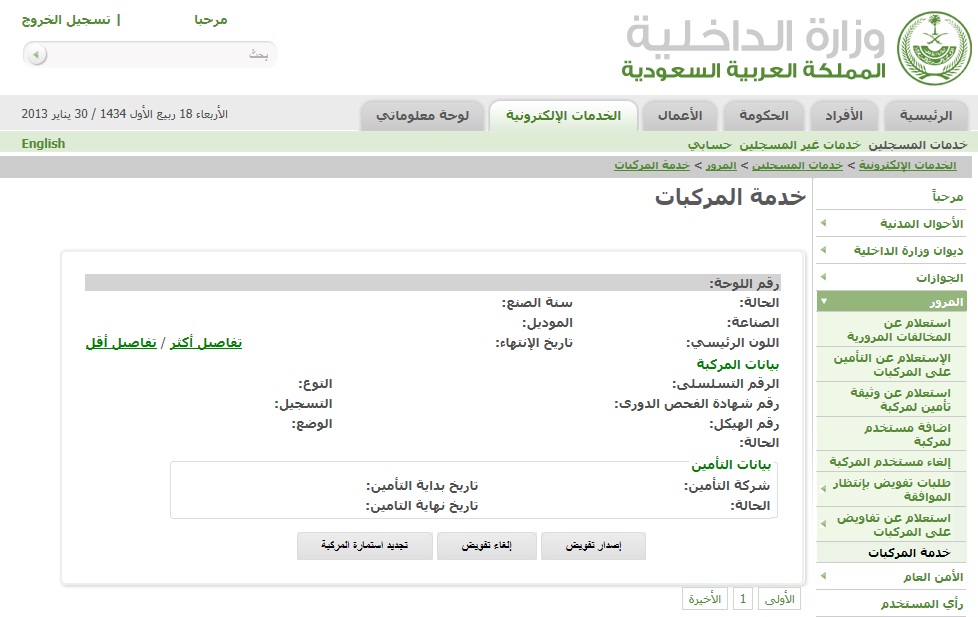Select page 1 in pagination

743,599
